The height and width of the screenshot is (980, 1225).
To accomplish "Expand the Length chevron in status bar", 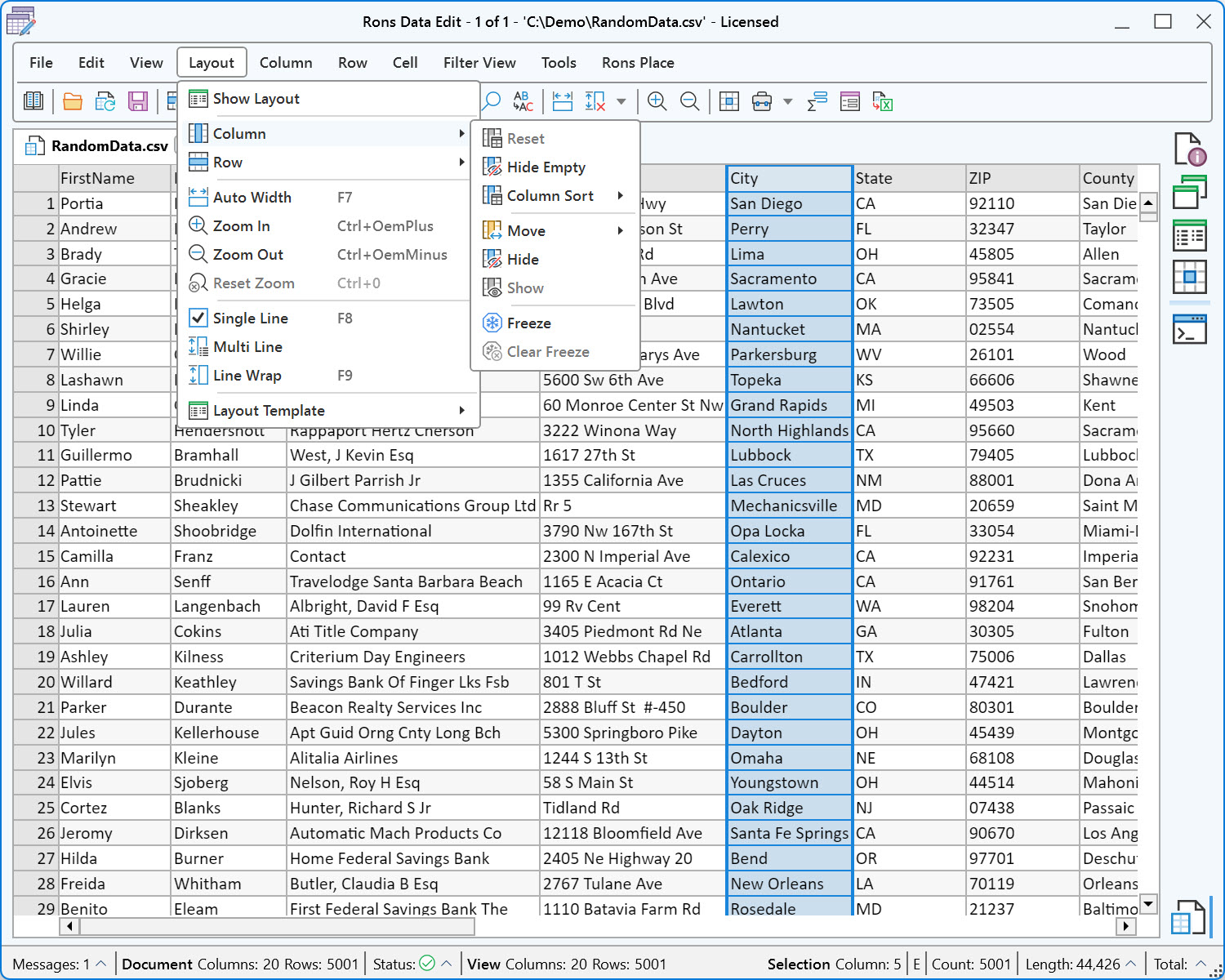I will [1131, 964].
